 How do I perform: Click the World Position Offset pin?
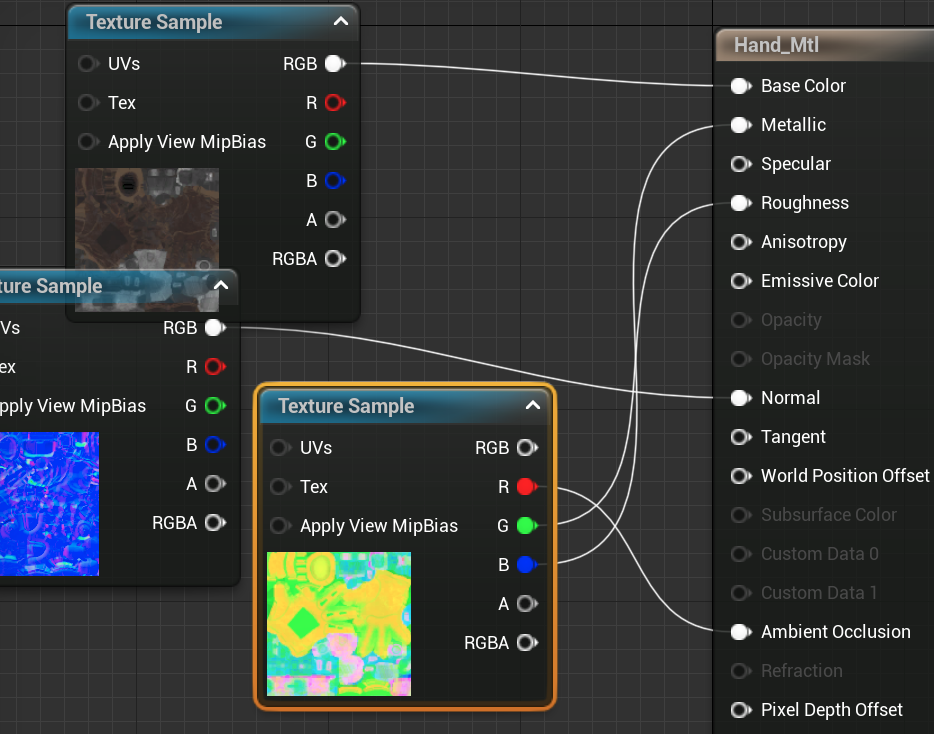[740, 476]
